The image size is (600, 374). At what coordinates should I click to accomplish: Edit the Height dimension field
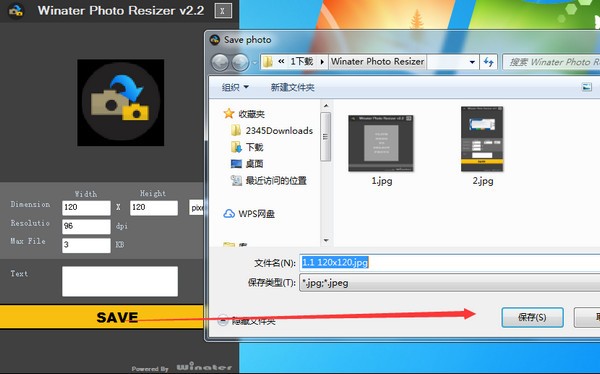point(153,208)
